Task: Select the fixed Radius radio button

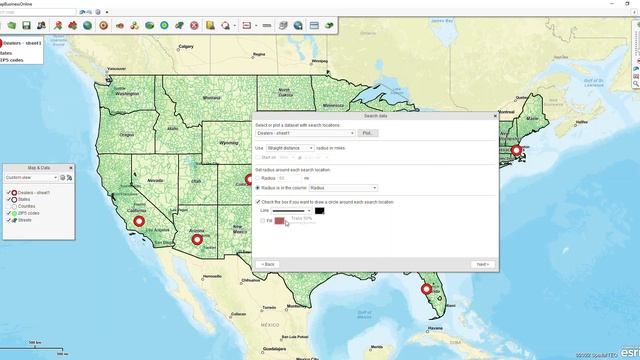Action: click(x=258, y=178)
